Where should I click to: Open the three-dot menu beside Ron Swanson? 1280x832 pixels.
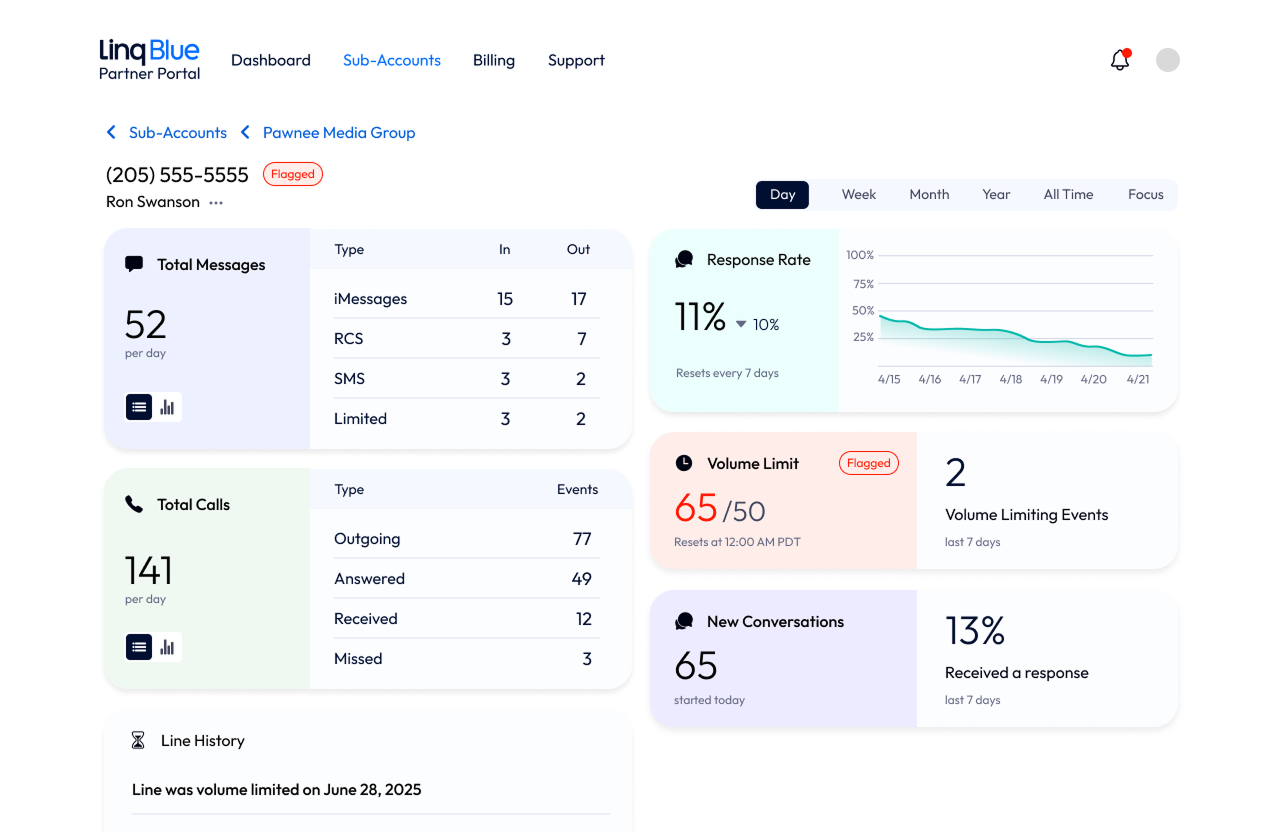[216, 203]
